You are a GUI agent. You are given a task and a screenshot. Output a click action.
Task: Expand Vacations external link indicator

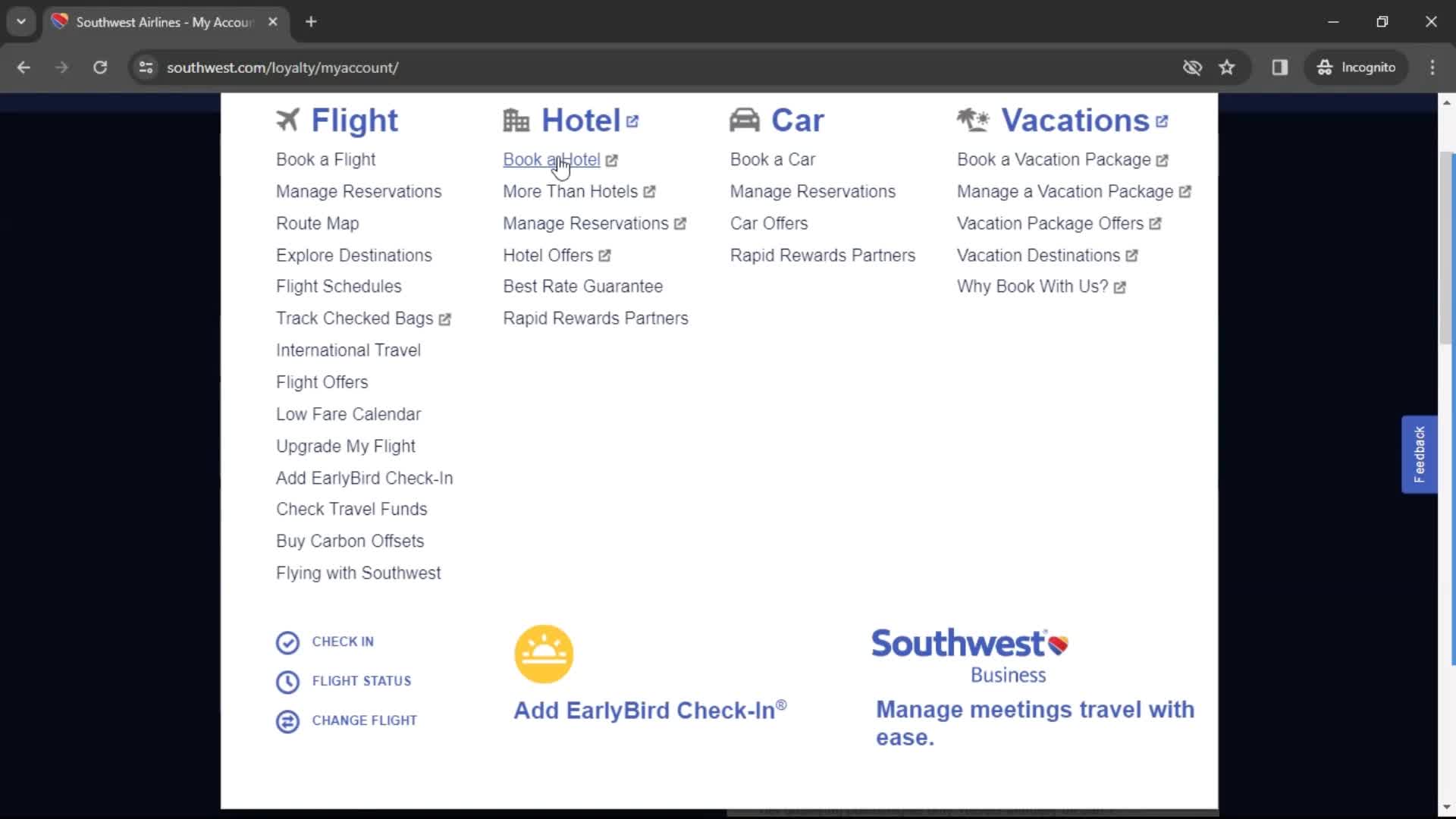(x=1162, y=121)
